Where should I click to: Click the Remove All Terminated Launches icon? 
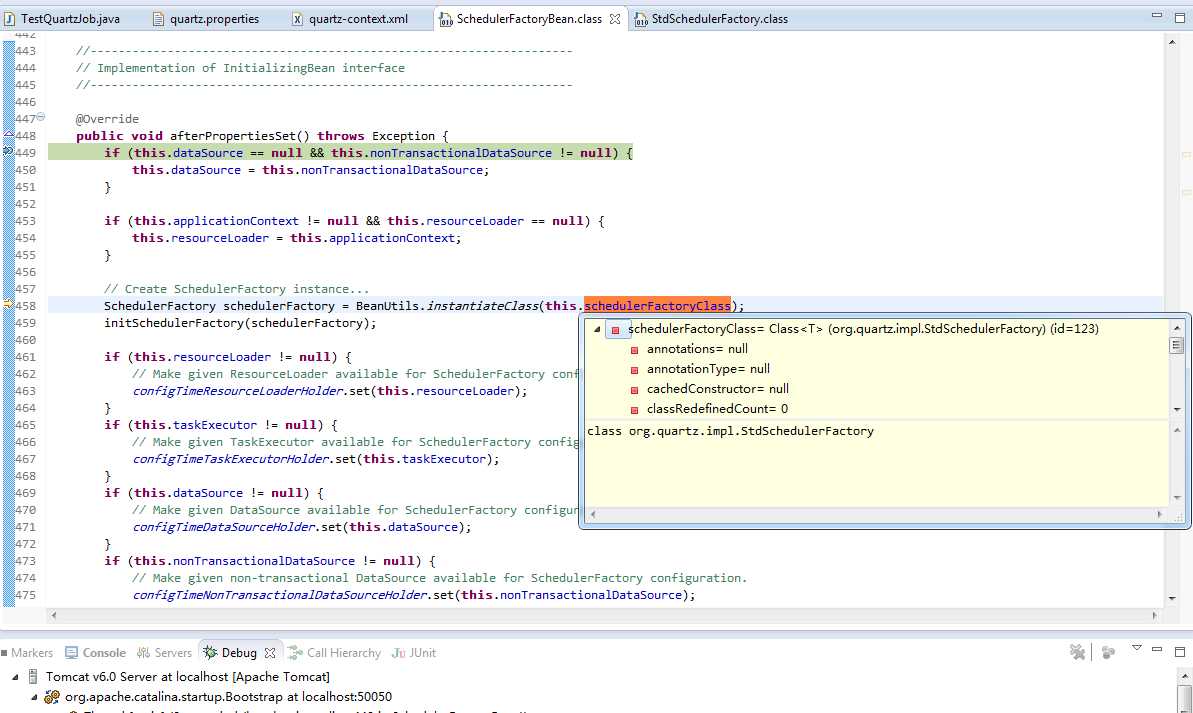[x=1077, y=652]
